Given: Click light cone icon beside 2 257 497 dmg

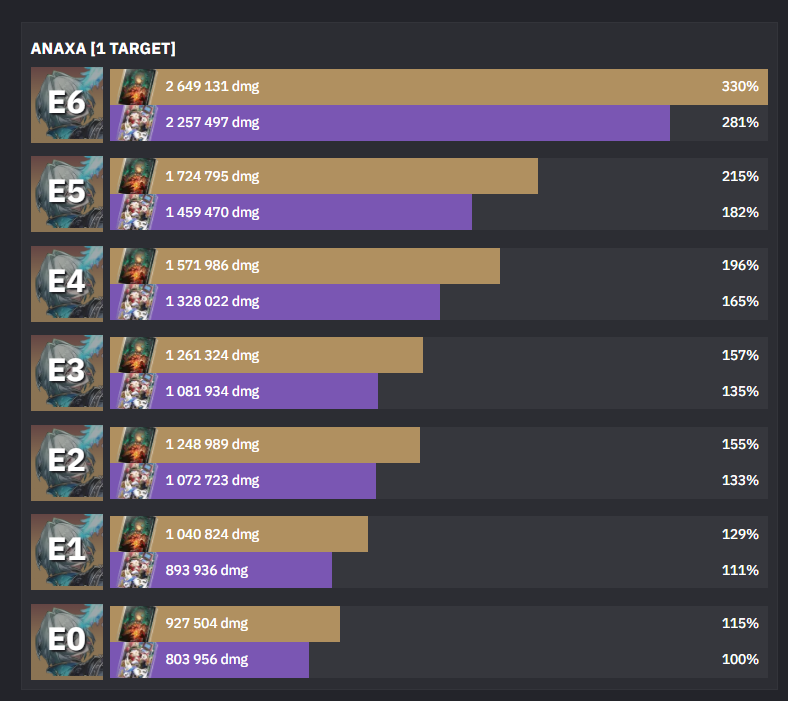Looking at the screenshot, I should (135, 123).
